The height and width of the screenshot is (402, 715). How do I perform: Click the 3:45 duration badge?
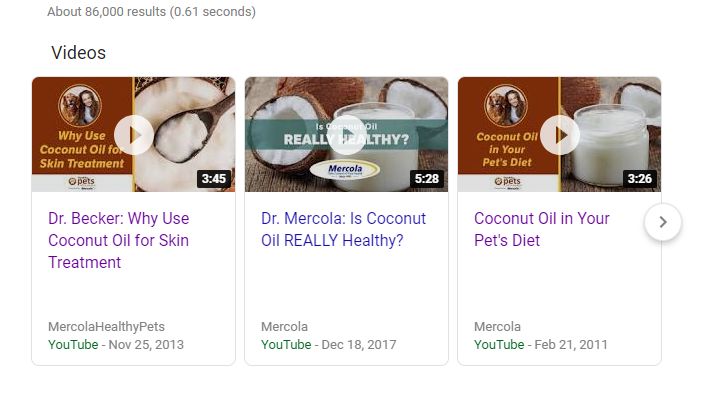click(214, 179)
